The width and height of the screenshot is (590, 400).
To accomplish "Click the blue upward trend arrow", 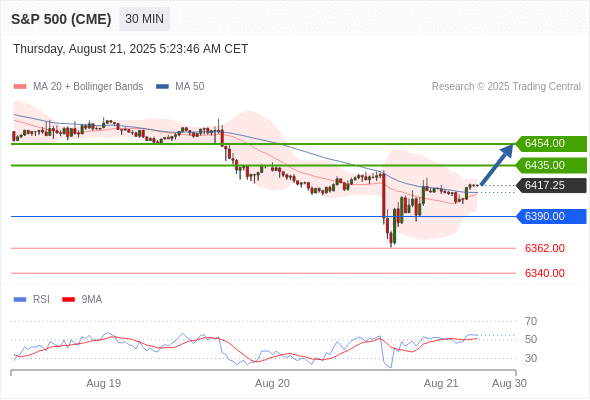I will (497, 165).
